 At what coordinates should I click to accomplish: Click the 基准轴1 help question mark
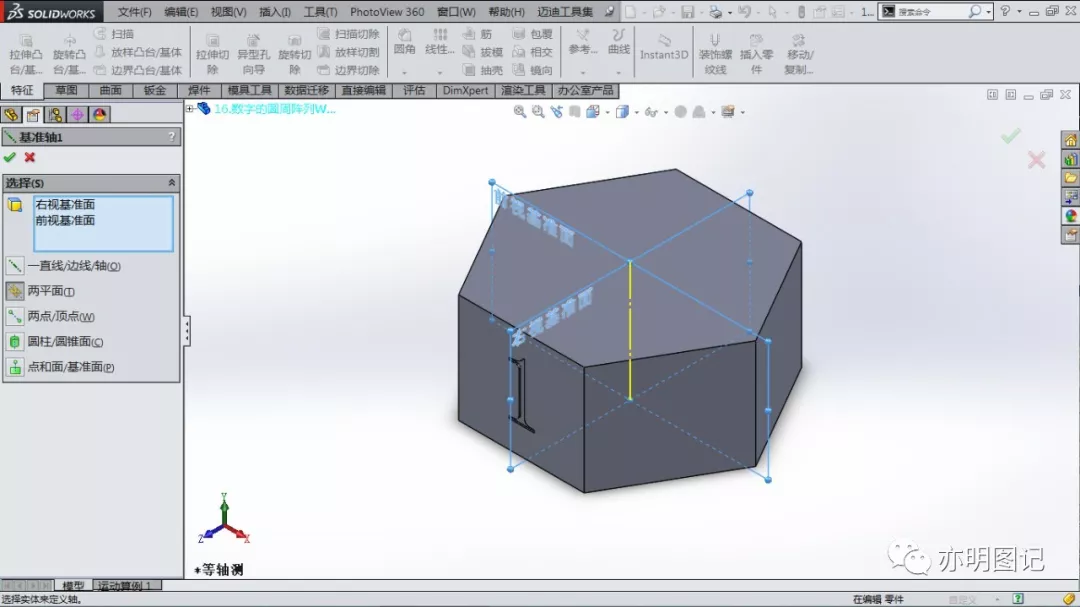[172, 137]
